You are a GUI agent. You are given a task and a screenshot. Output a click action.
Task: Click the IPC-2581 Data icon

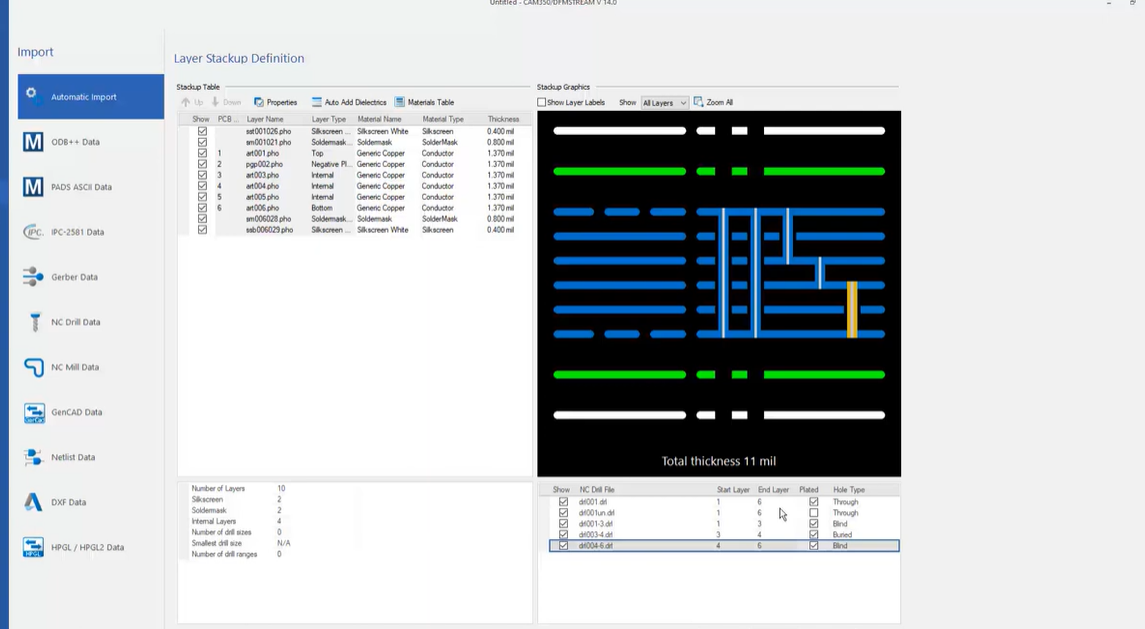[33, 232]
